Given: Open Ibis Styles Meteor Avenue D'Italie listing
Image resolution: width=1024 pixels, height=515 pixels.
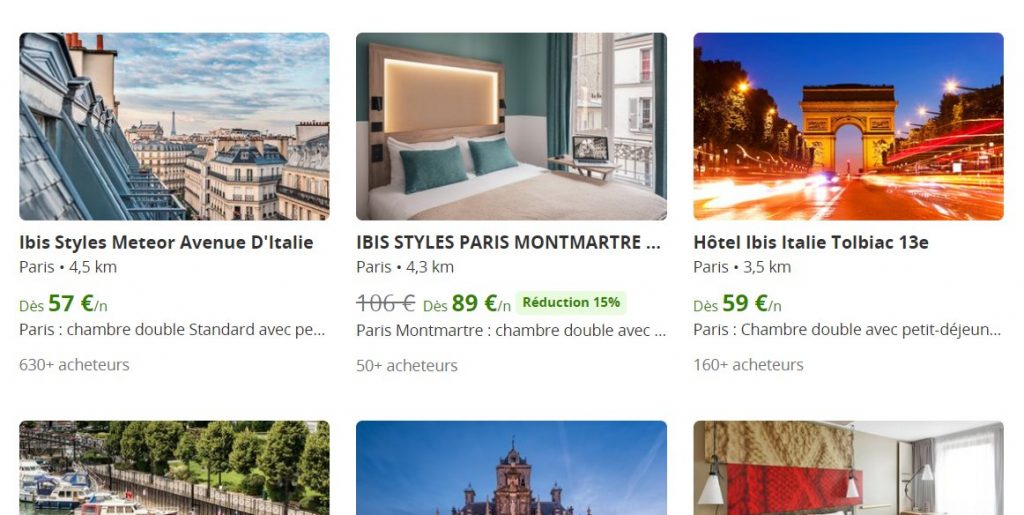Looking at the screenshot, I should point(166,242).
